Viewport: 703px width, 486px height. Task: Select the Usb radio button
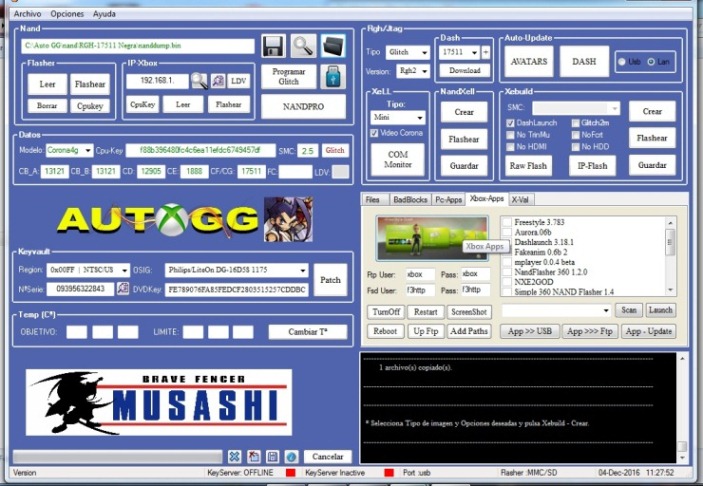[622, 62]
